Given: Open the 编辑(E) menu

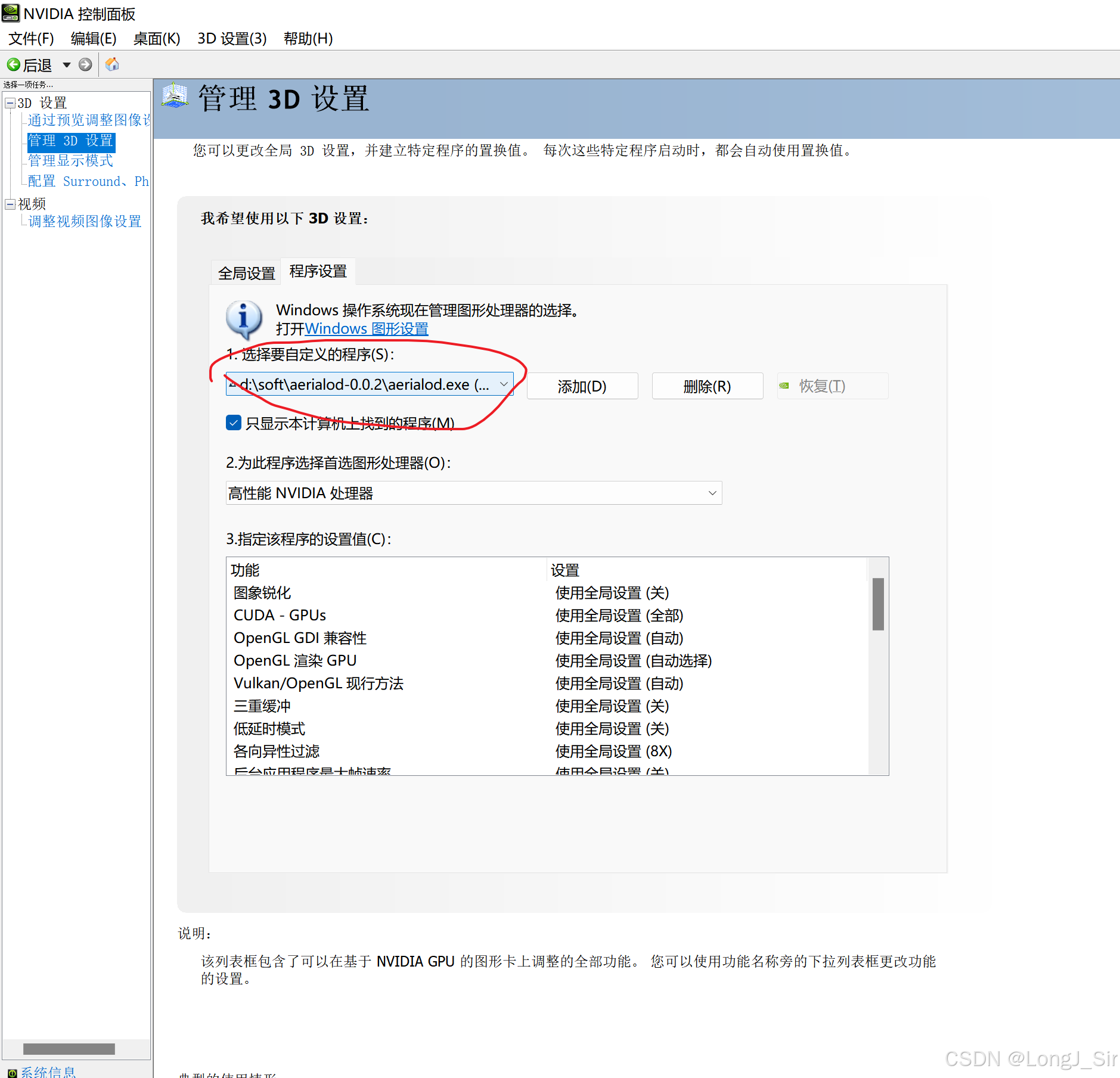Looking at the screenshot, I should (x=94, y=39).
